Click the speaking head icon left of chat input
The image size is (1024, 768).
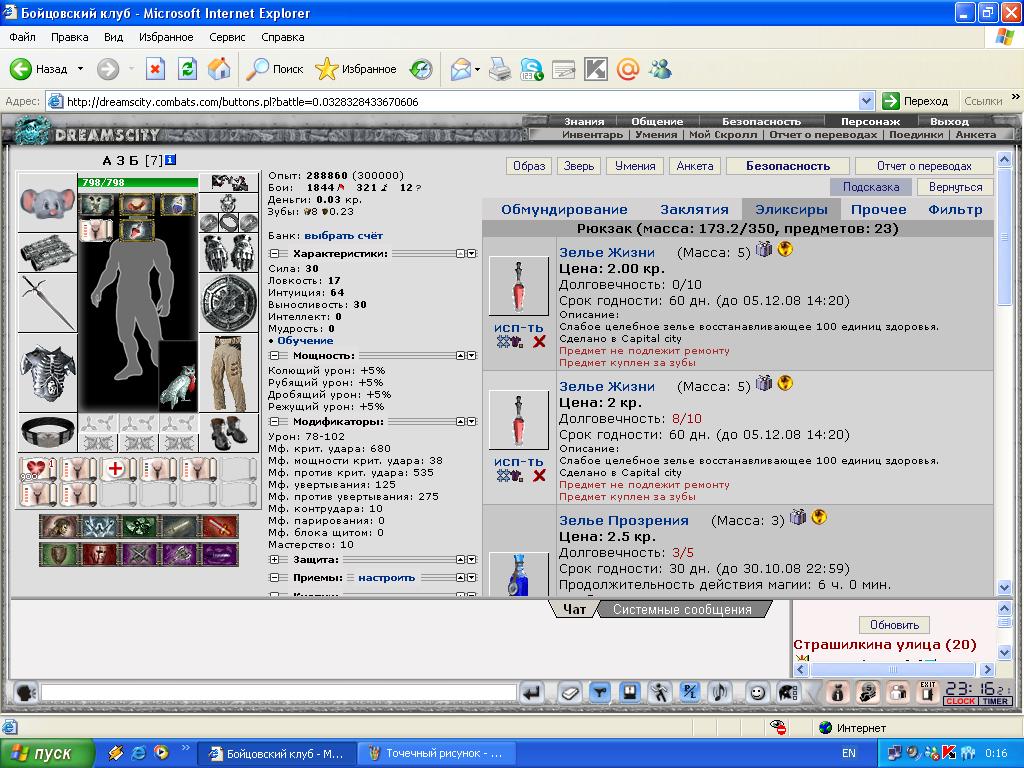coord(24,692)
